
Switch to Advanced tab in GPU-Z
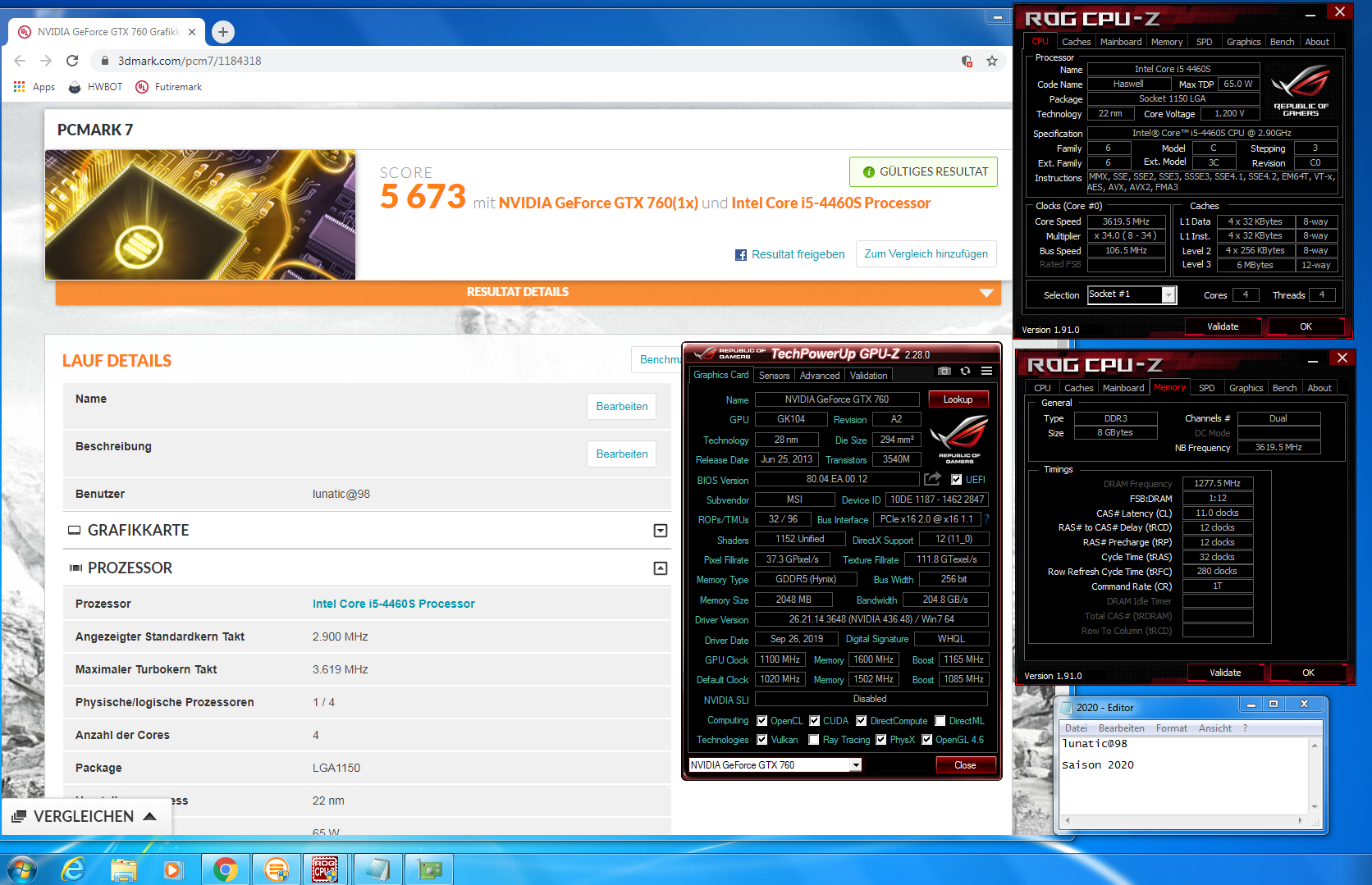coord(820,376)
